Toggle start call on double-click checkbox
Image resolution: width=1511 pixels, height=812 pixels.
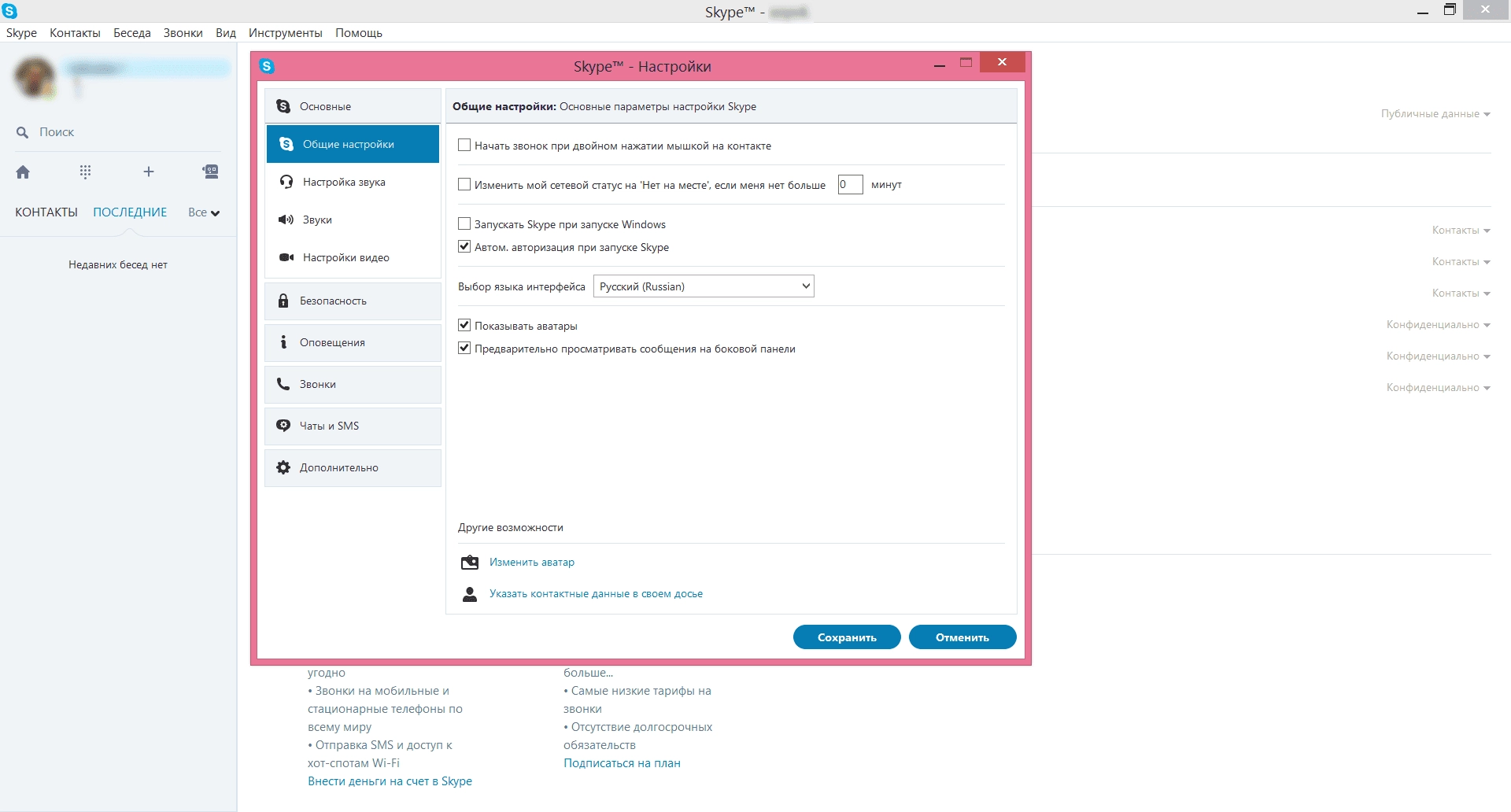pos(464,146)
